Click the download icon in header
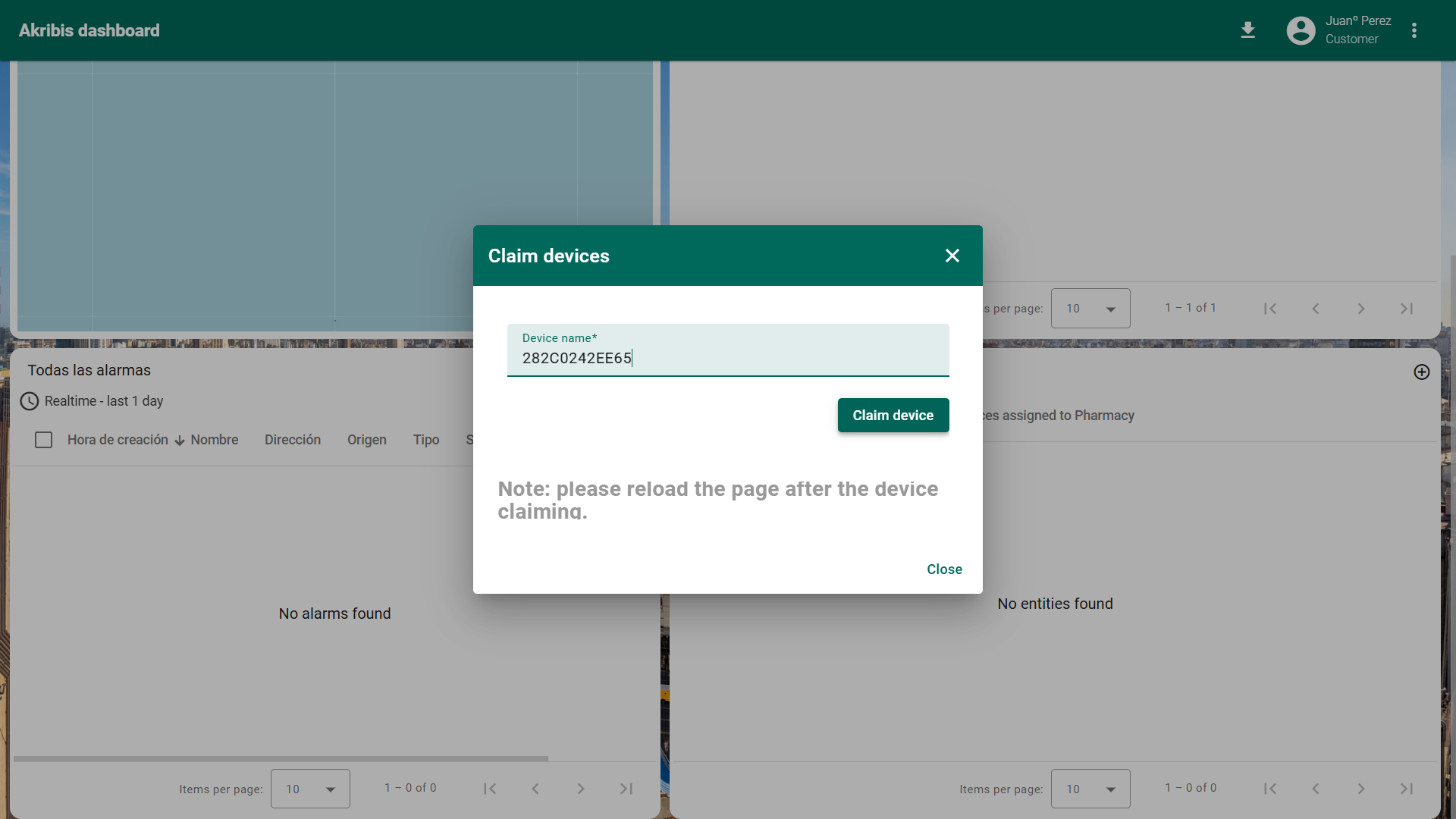Viewport: 1456px width, 819px height. (1247, 30)
